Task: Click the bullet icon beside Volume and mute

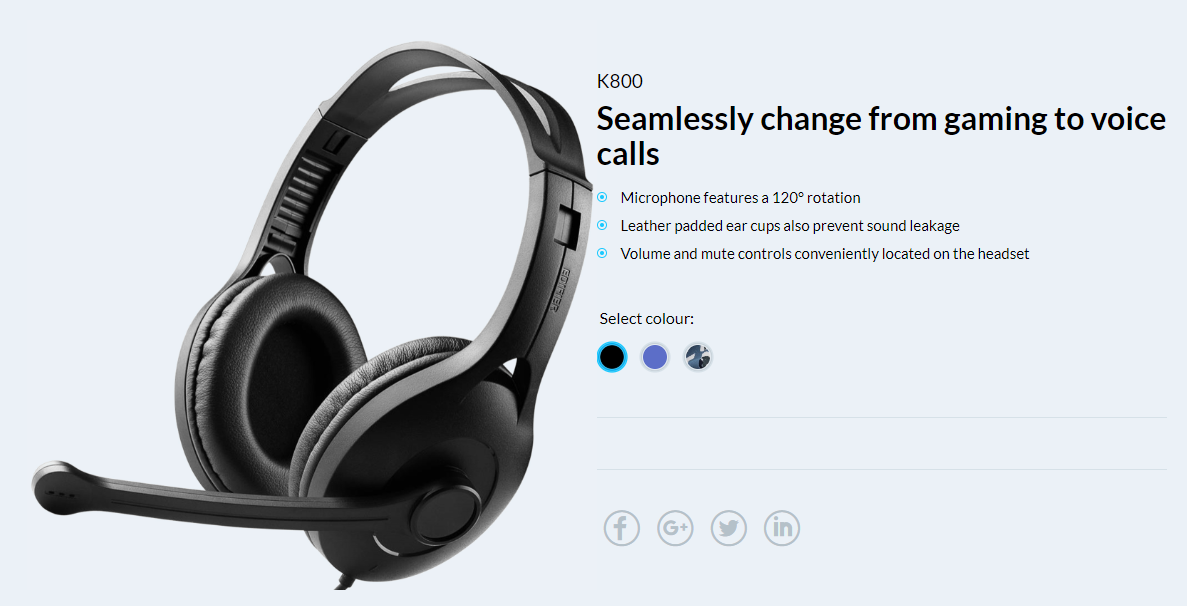Action: click(602, 253)
